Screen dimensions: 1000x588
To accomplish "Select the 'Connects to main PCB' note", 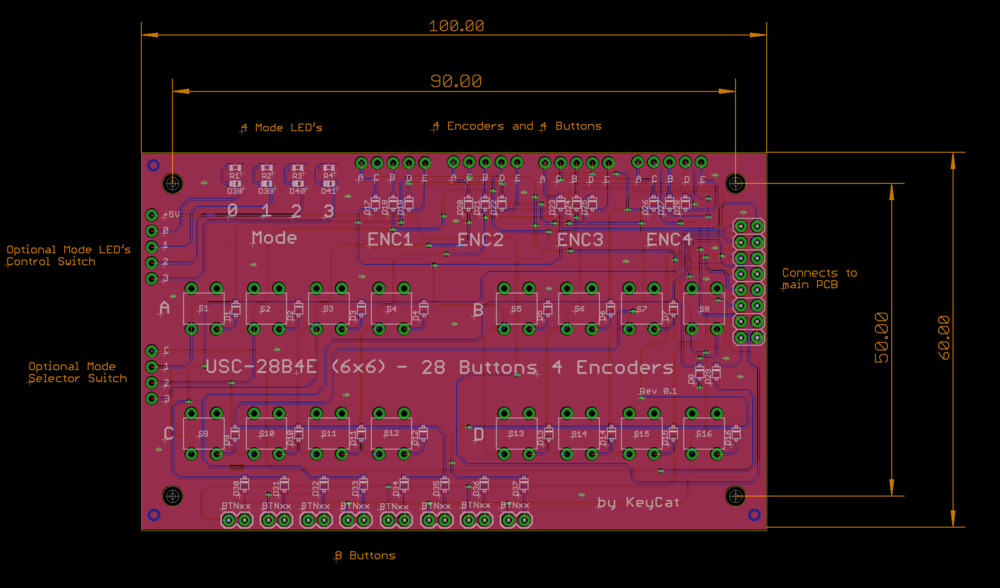I will click(819, 279).
